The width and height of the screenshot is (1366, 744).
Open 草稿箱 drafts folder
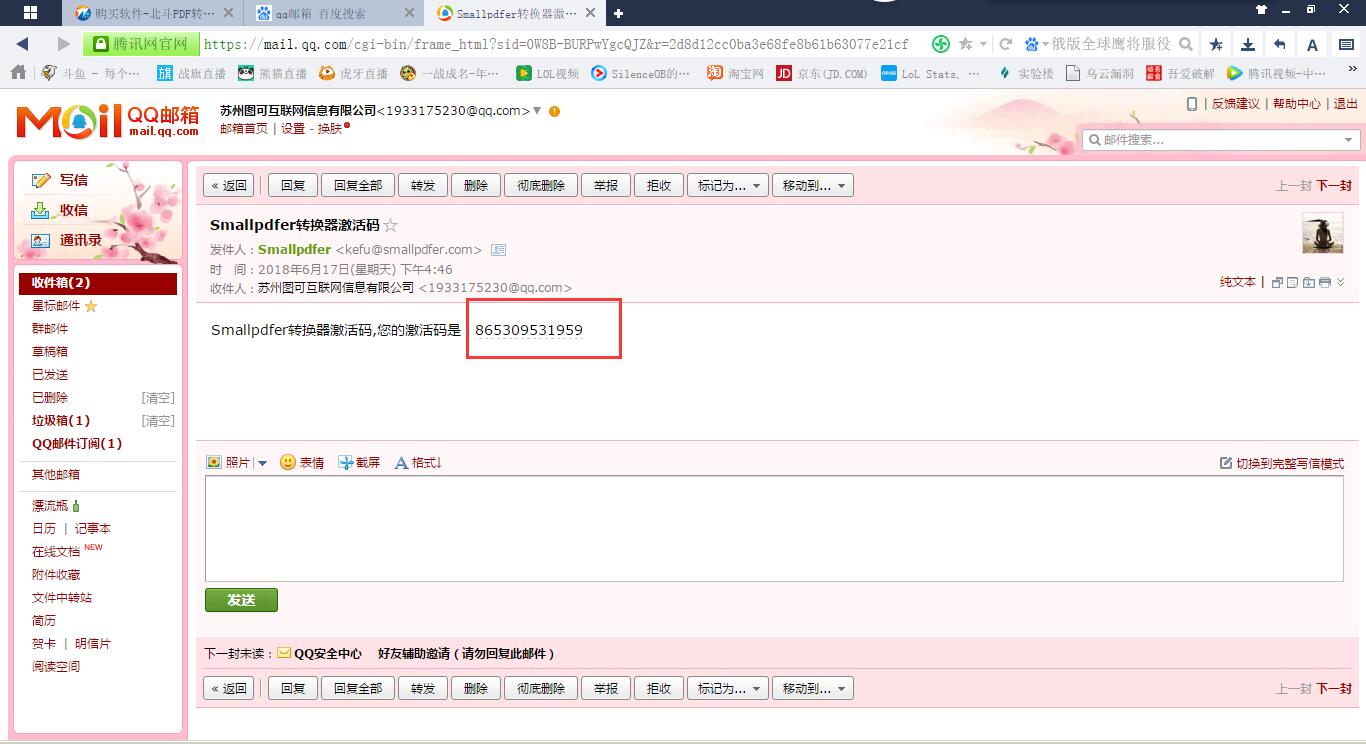click(50, 352)
